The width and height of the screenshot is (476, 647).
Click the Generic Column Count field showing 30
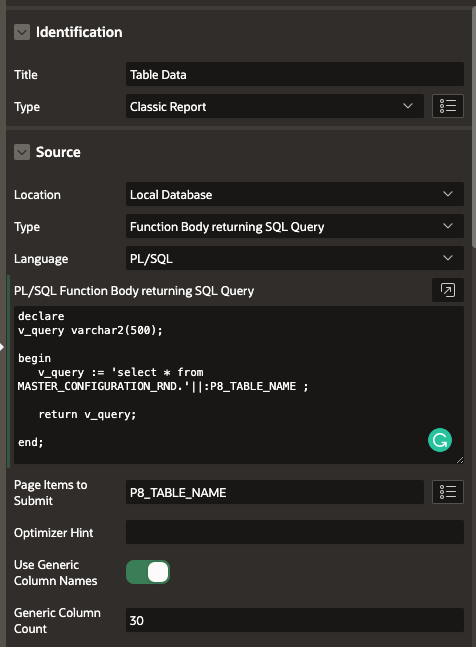[295, 620]
